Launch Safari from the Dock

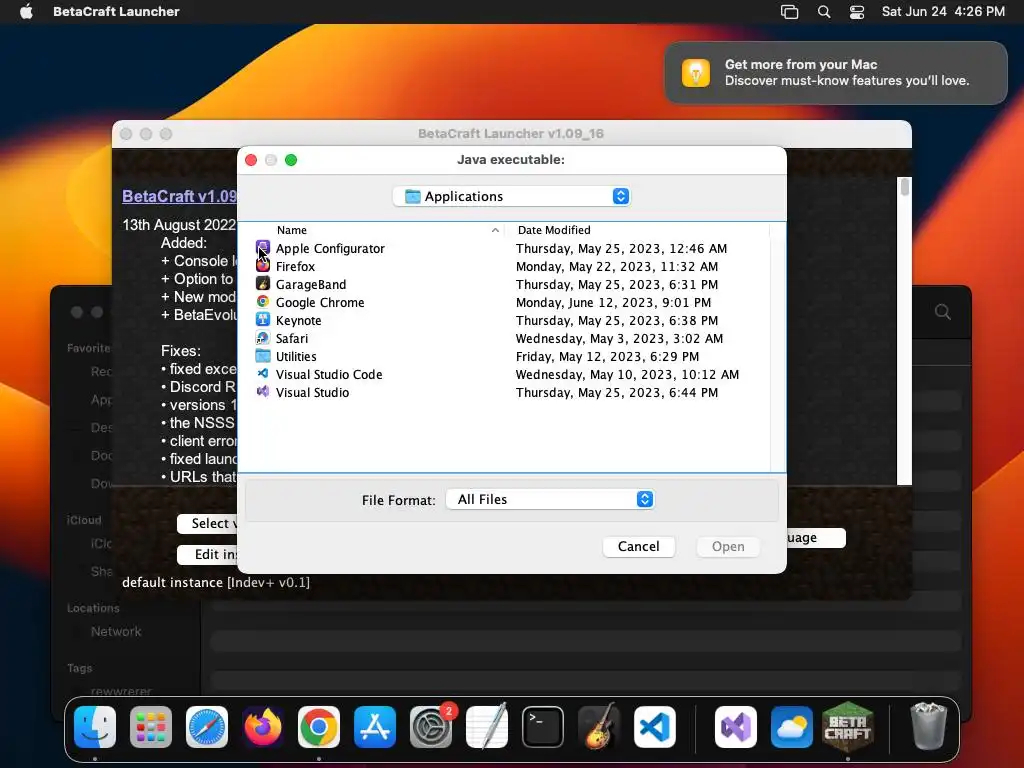pyautogui.click(x=207, y=727)
